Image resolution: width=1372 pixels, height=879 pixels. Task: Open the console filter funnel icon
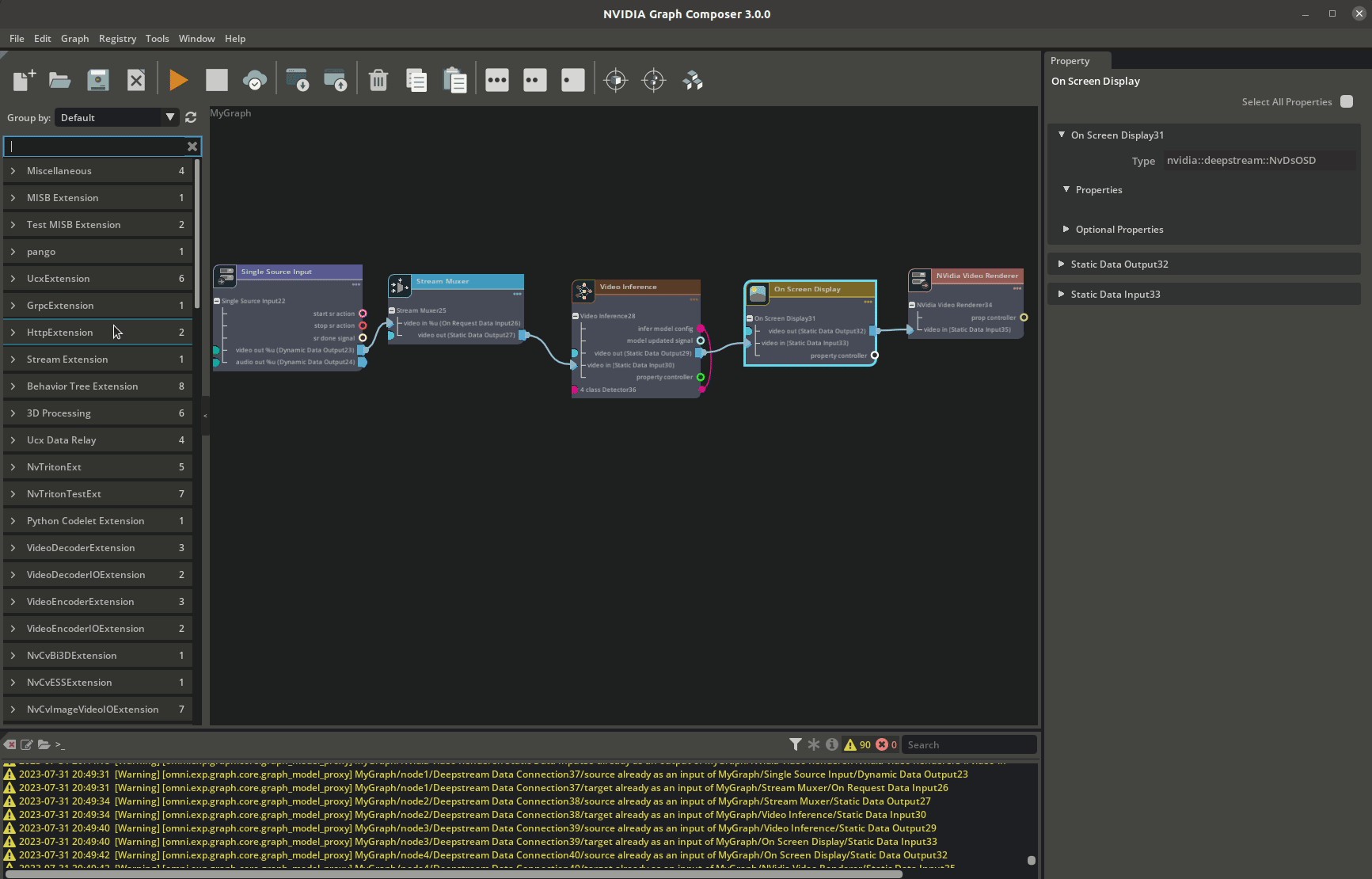795,744
